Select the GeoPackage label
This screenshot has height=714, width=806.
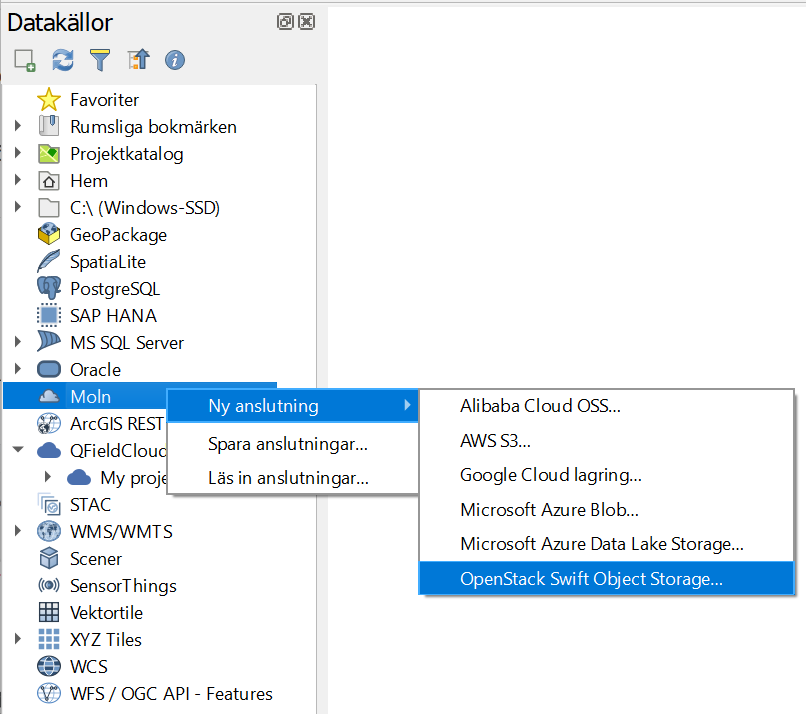click(x=119, y=235)
